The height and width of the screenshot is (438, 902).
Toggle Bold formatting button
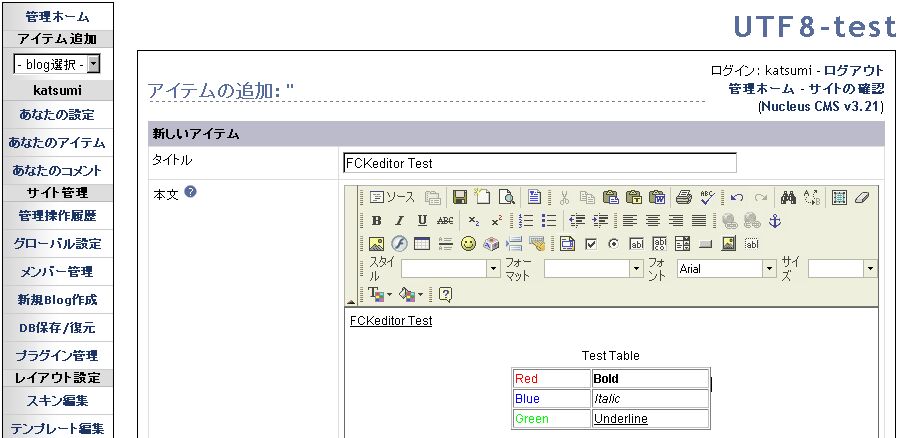tap(376, 221)
